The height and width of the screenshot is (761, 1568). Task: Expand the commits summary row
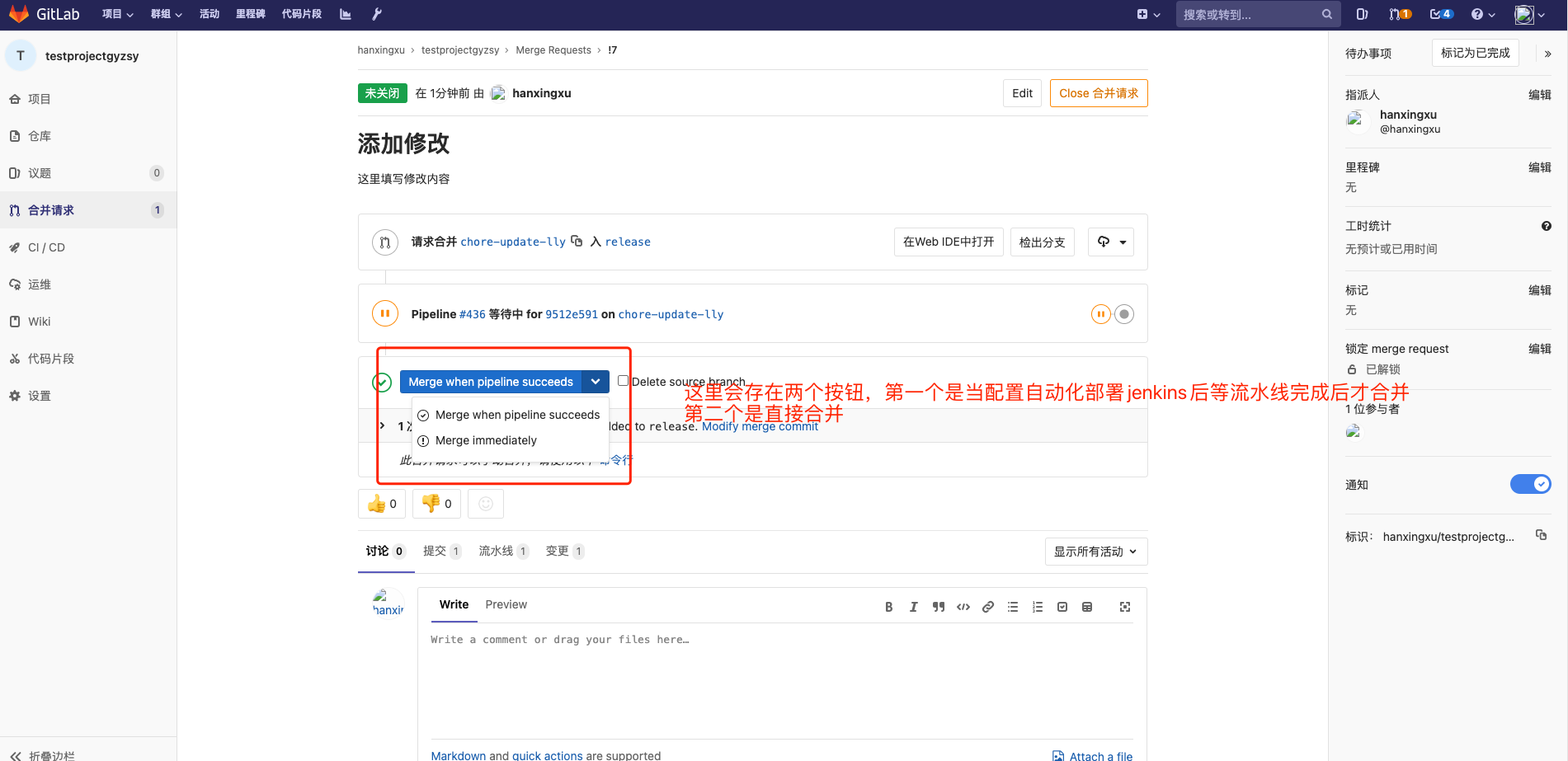pos(383,425)
